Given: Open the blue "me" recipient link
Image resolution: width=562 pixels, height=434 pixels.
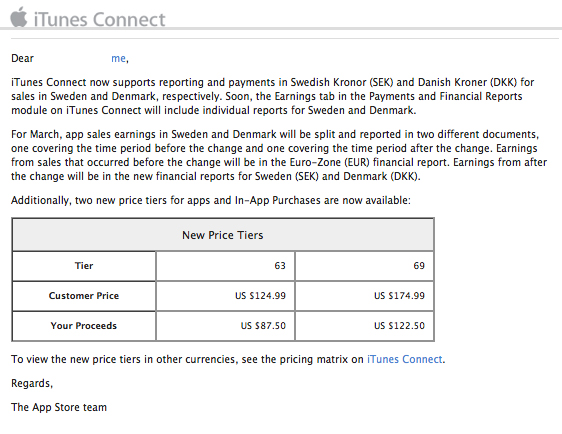Looking at the screenshot, I should point(118,58).
